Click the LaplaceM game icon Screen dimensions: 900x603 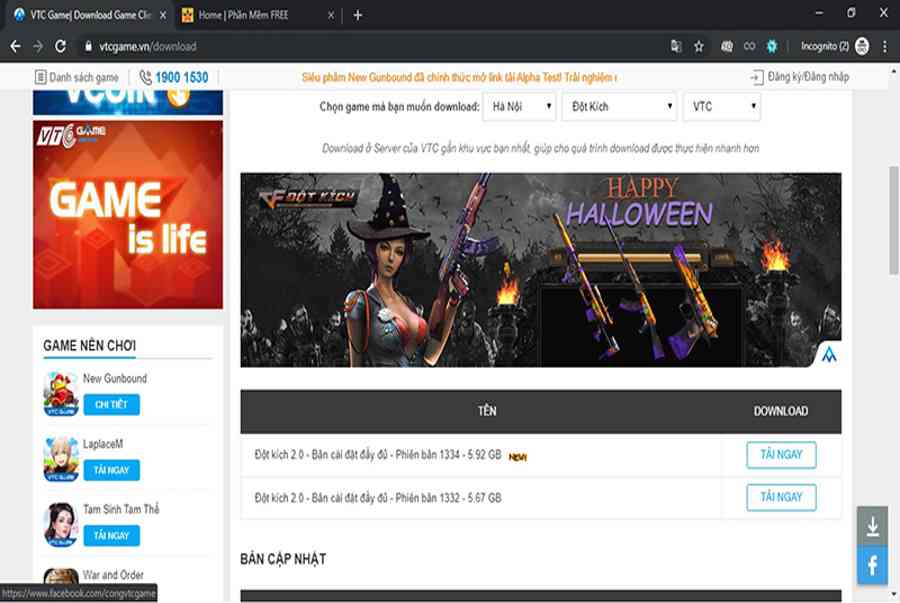tap(61, 459)
